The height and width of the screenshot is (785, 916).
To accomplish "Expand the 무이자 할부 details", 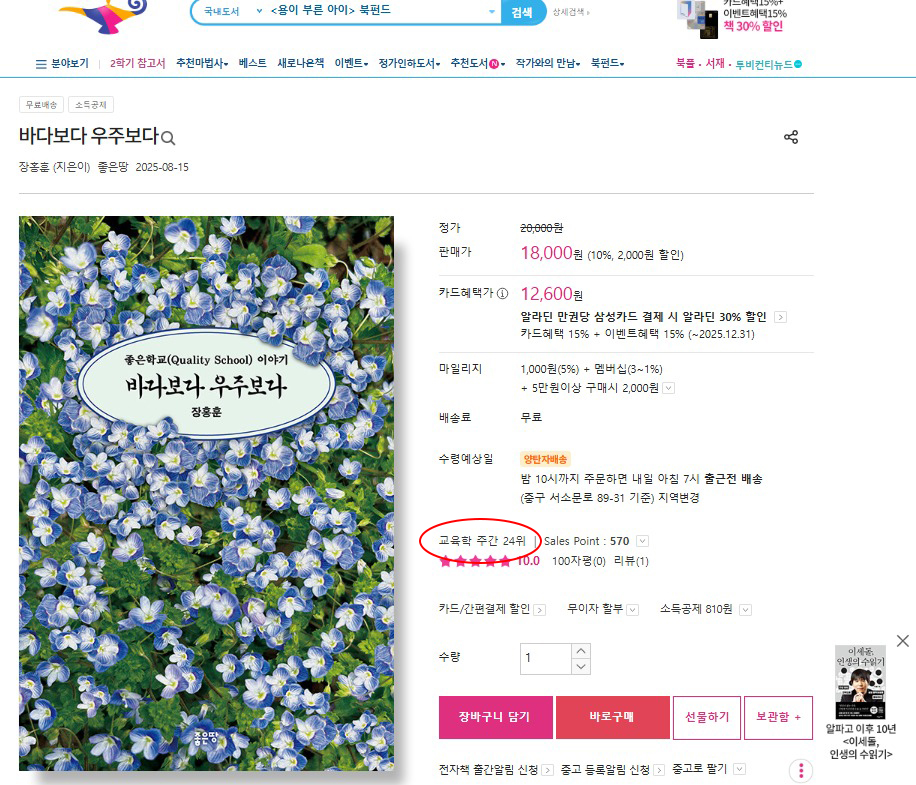I will (632, 610).
